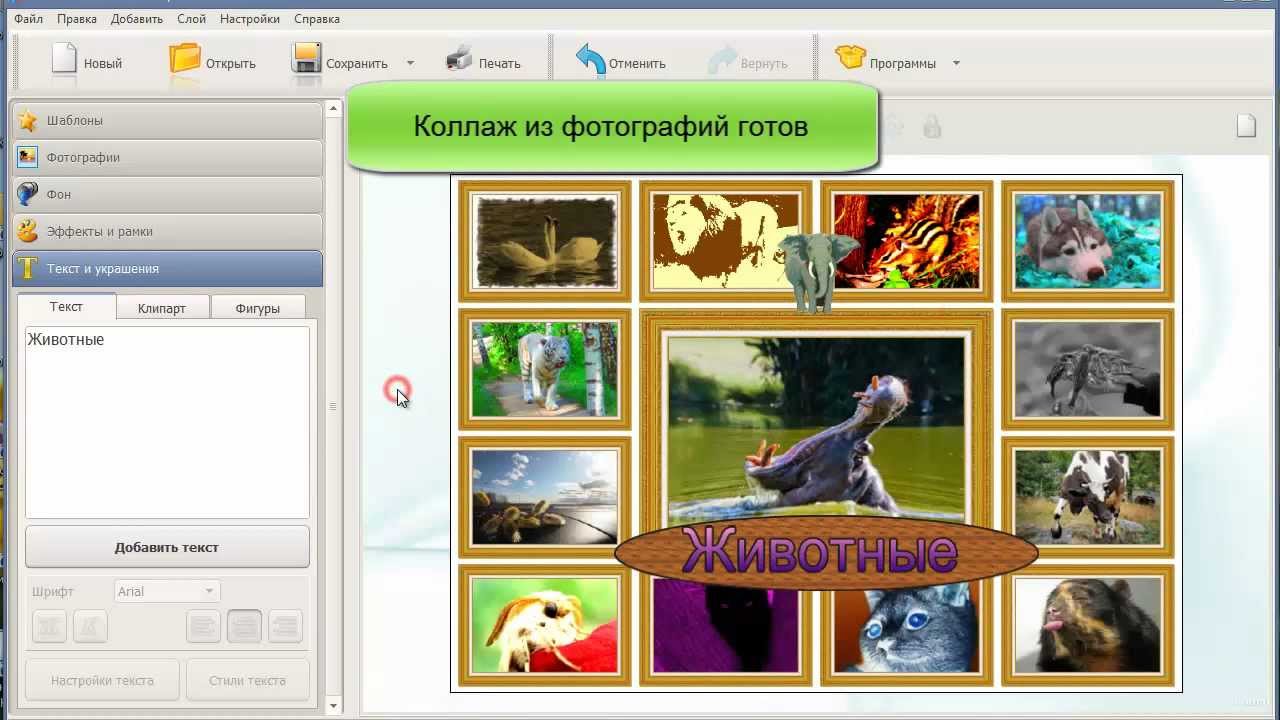1280x720 pixels.
Task: Select the guinea pig photo
Action: click(x=1087, y=625)
